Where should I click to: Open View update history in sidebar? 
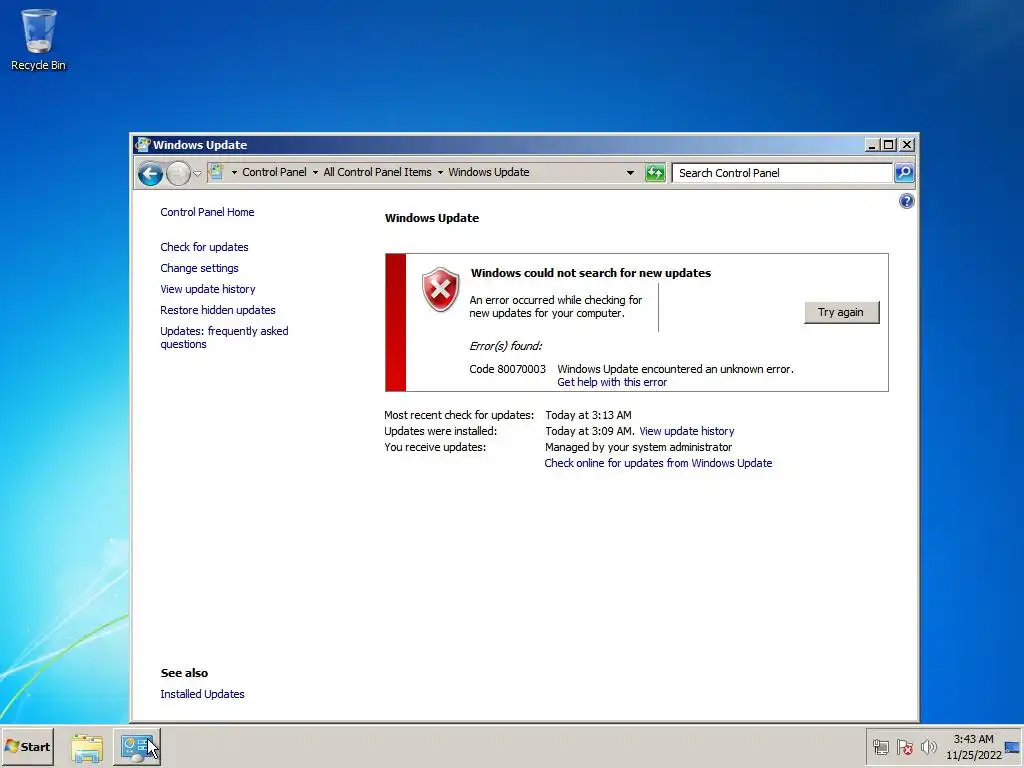(208, 289)
